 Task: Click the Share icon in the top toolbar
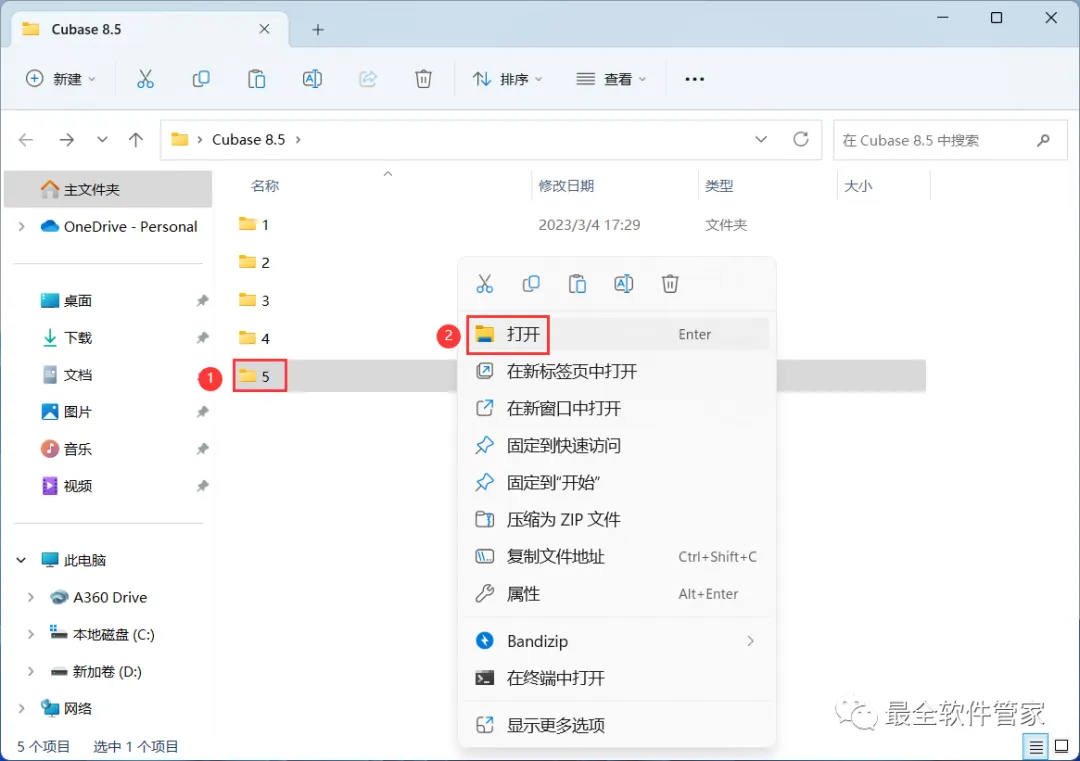(x=368, y=79)
